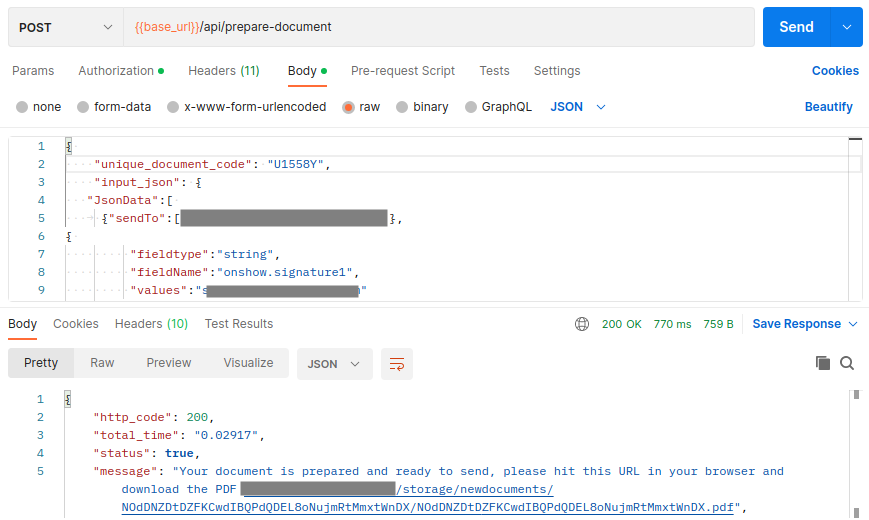The height and width of the screenshot is (520, 869).
Task: Click the "JsonData" line in body
Action: click(130, 200)
